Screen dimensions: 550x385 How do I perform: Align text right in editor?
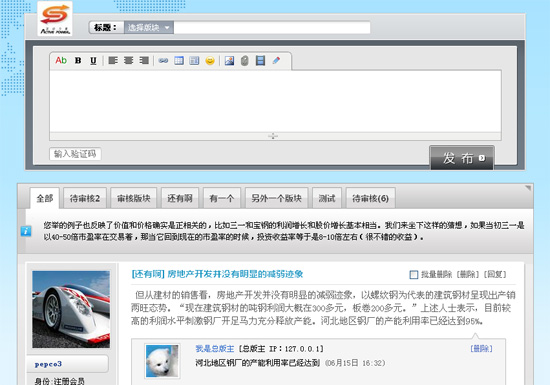coord(144,60)
